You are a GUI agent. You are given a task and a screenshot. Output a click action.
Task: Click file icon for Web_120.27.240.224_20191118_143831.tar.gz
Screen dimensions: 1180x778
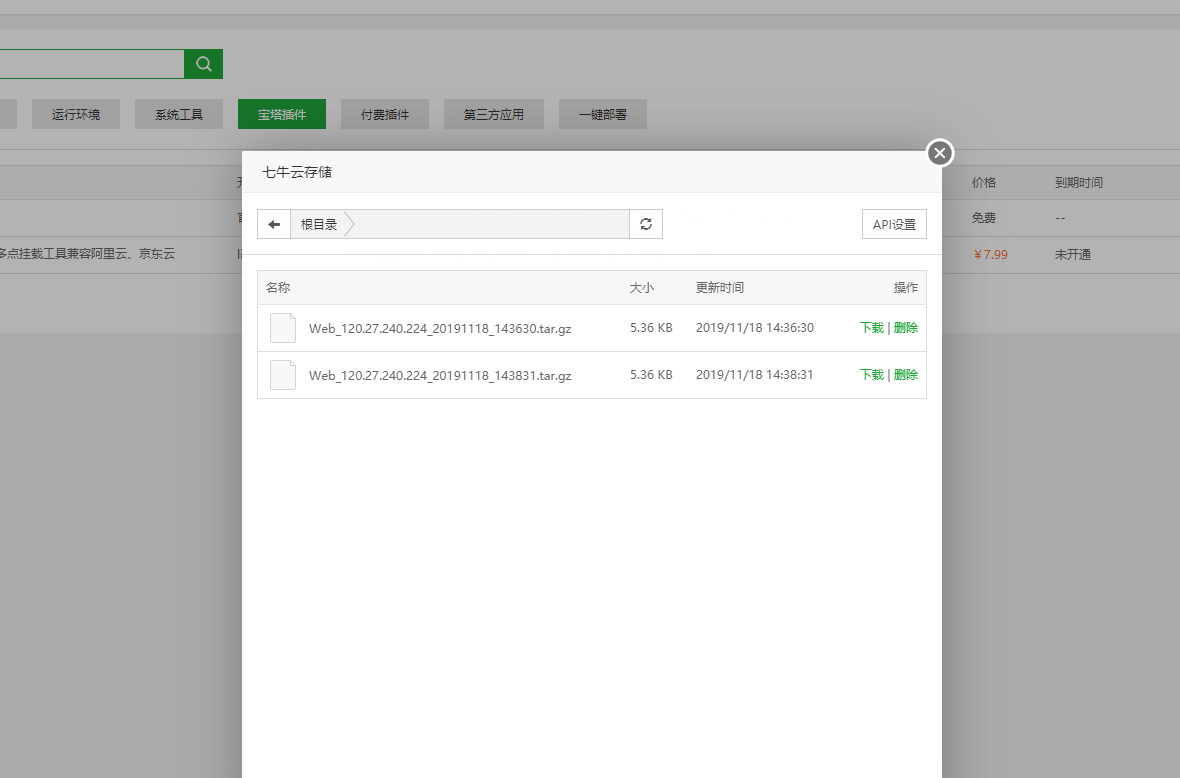(283, 375)
